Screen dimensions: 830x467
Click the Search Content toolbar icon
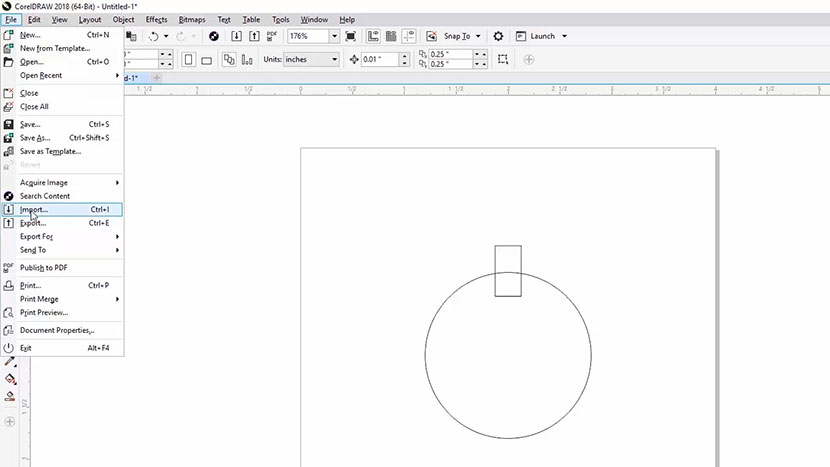(214, 36)
